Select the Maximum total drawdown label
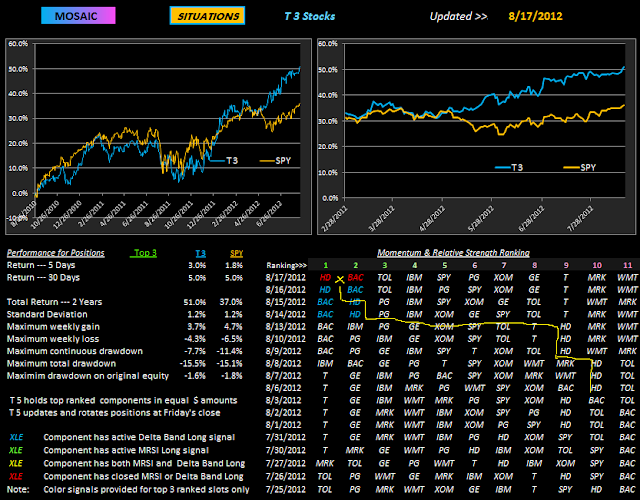640x500 pixels. (x=61, y=363)
